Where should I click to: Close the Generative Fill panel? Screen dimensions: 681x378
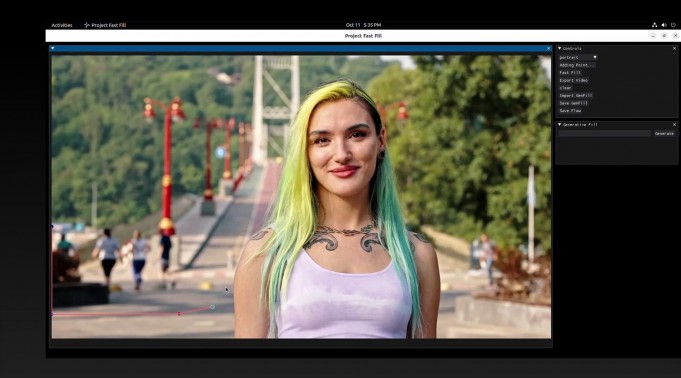674,124
